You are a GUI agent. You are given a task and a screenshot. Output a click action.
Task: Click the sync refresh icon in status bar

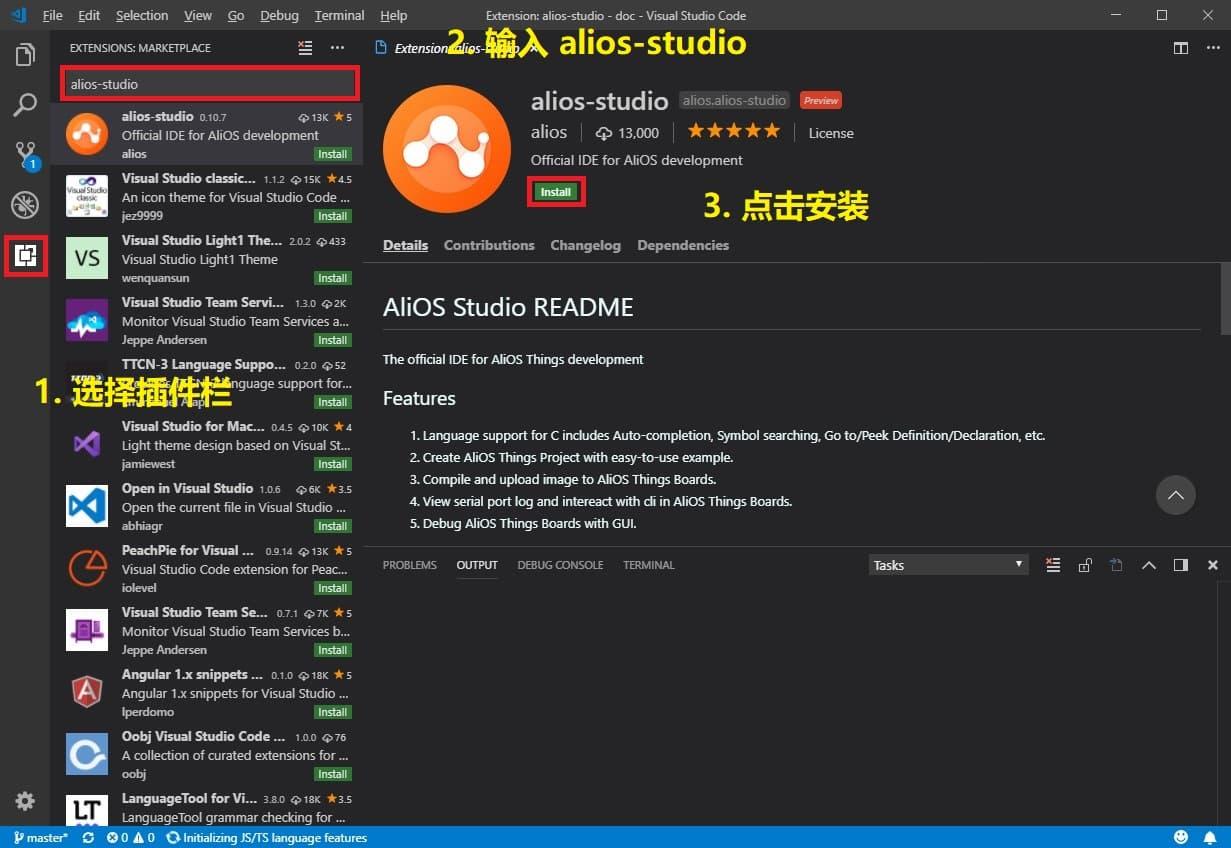pyautogui.click(x=87, y=837)
